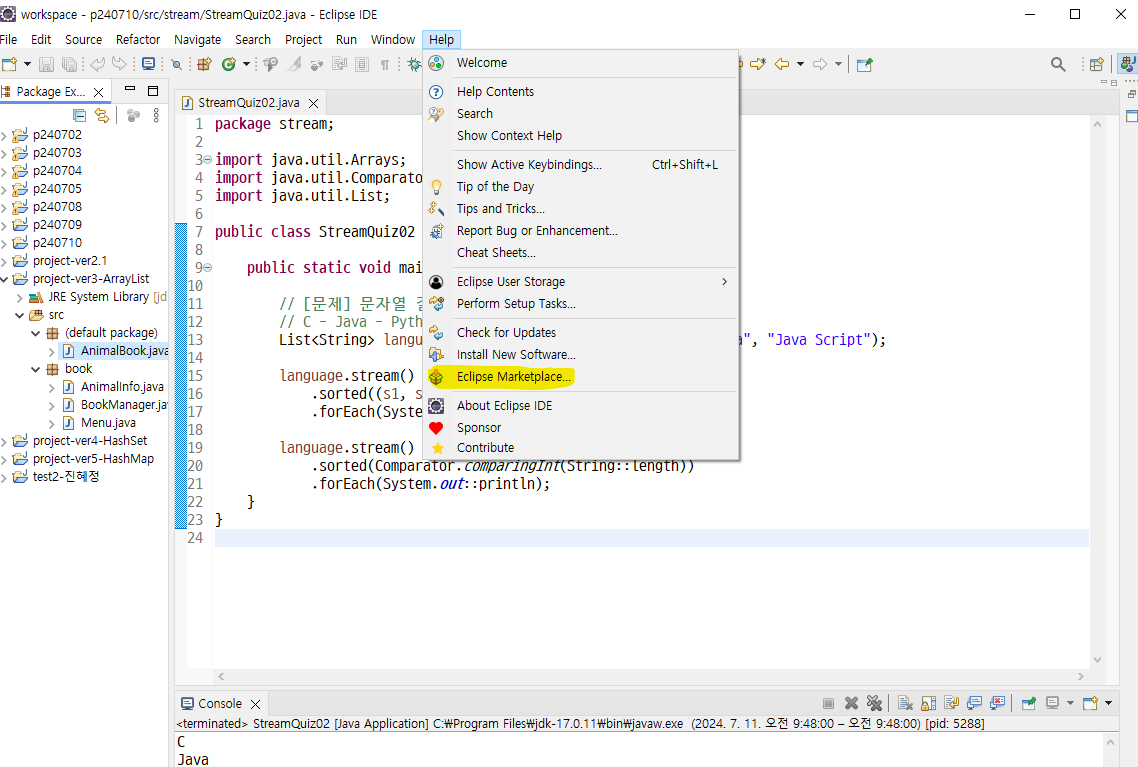
Task: Click the New Java Package icon
Action: (205, 65)
